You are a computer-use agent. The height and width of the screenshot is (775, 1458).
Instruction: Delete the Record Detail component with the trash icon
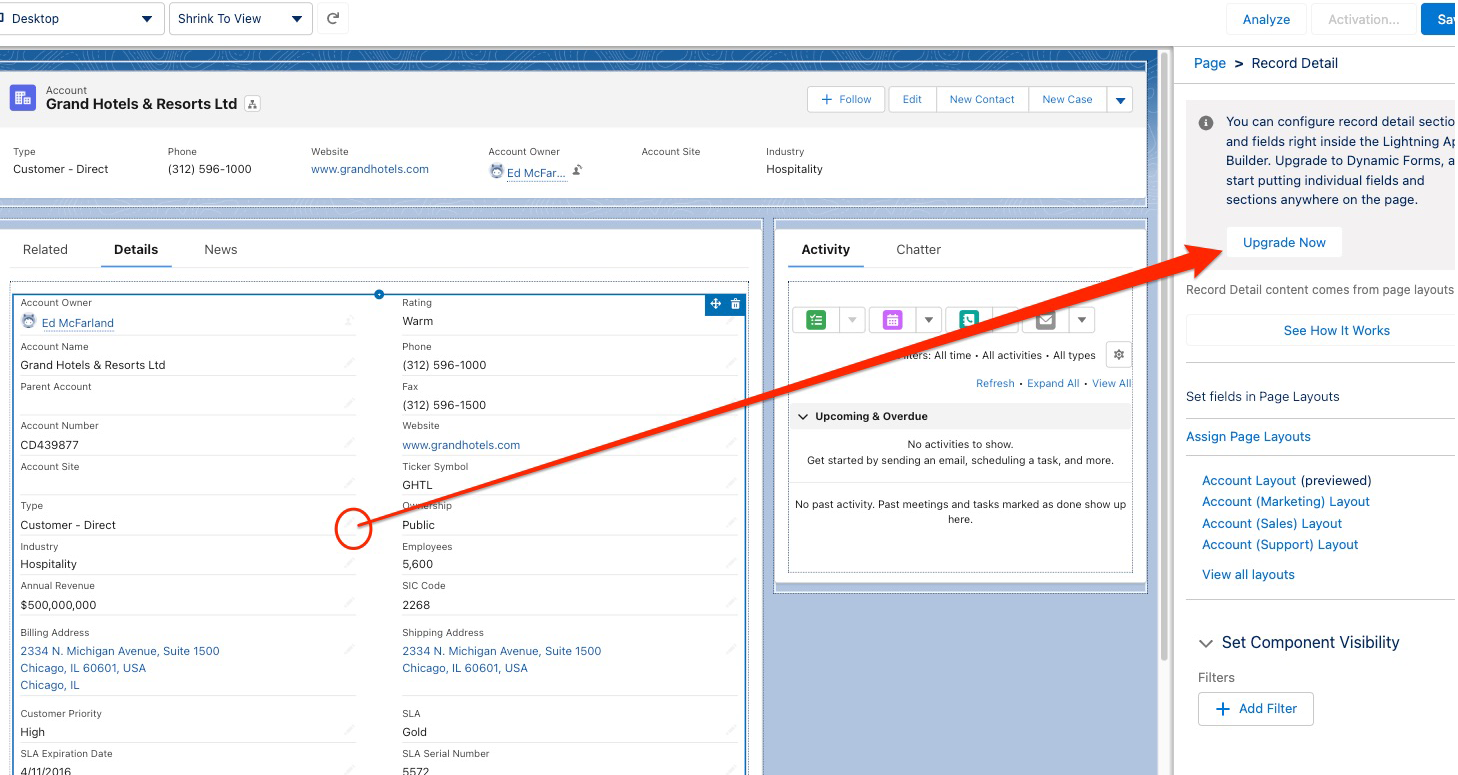[x=736, y=304]
